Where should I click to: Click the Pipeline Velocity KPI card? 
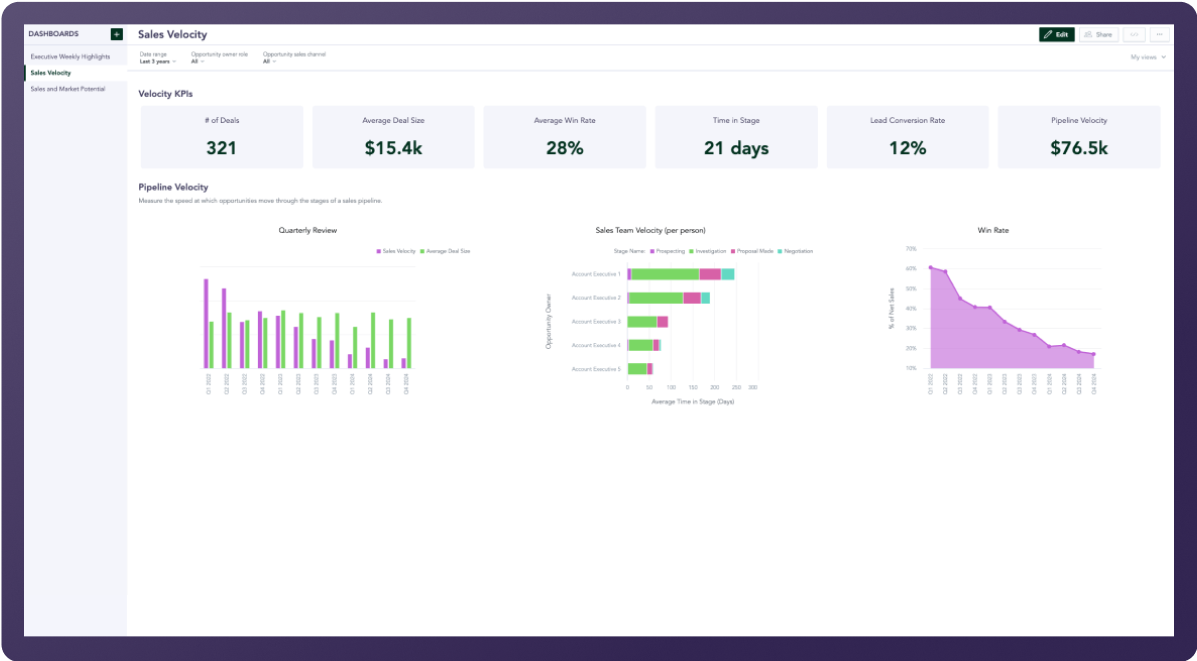point(1079,137)
